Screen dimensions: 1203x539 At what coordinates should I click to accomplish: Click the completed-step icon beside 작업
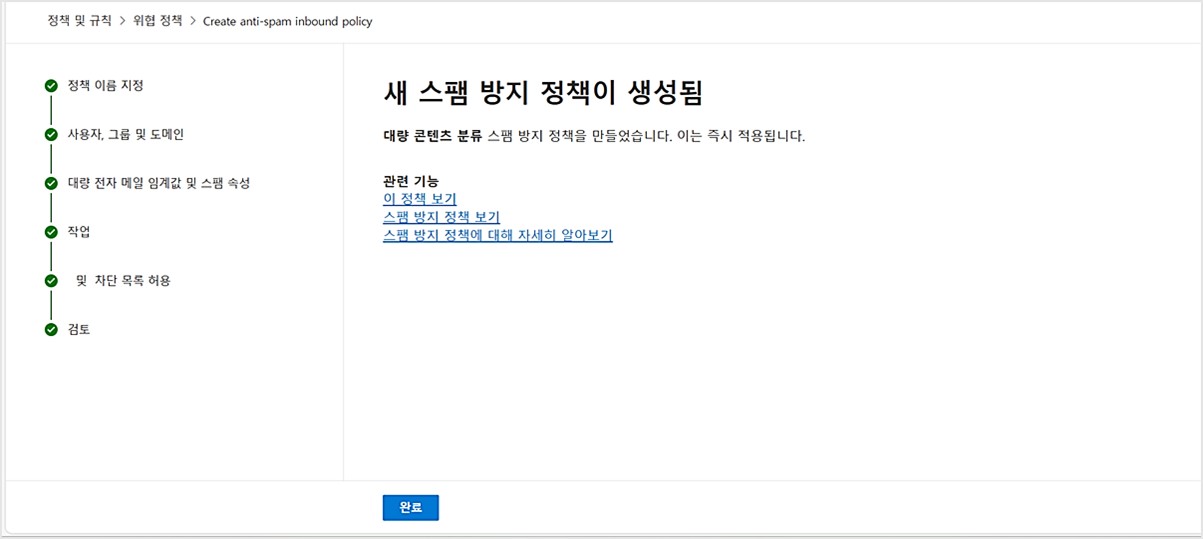51,232
